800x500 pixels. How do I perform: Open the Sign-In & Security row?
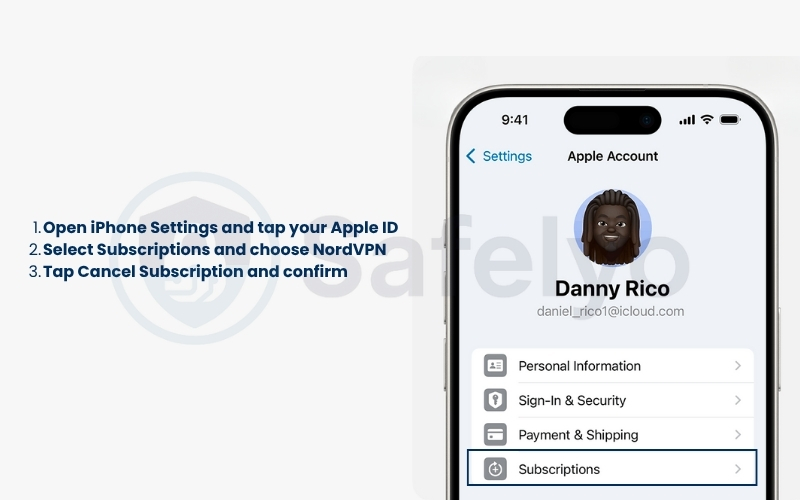612,400
